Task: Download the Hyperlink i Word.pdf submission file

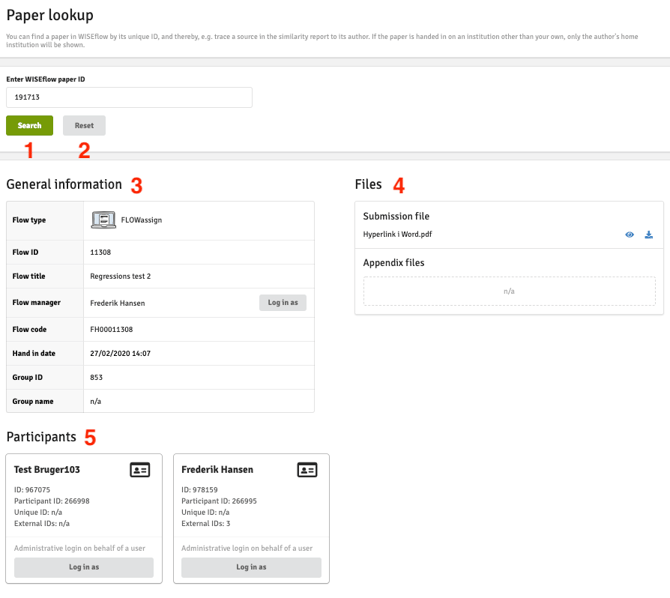Action: click(x=649, y=235)
